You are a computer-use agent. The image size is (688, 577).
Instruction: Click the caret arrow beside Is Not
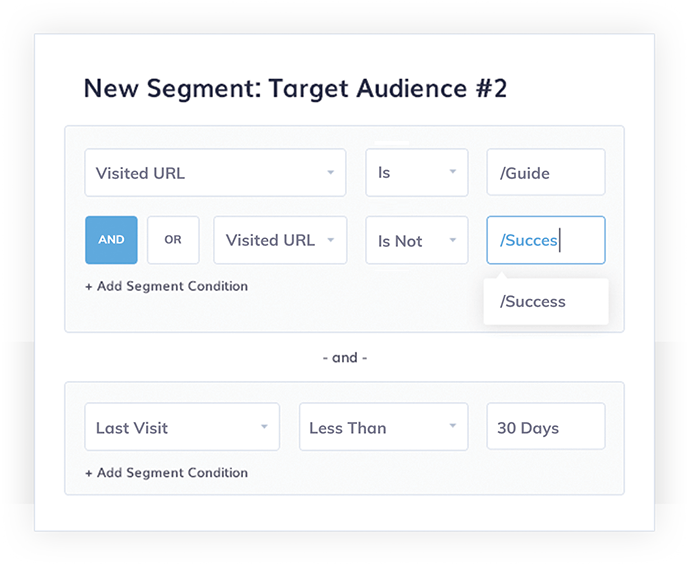pos(452,240)
